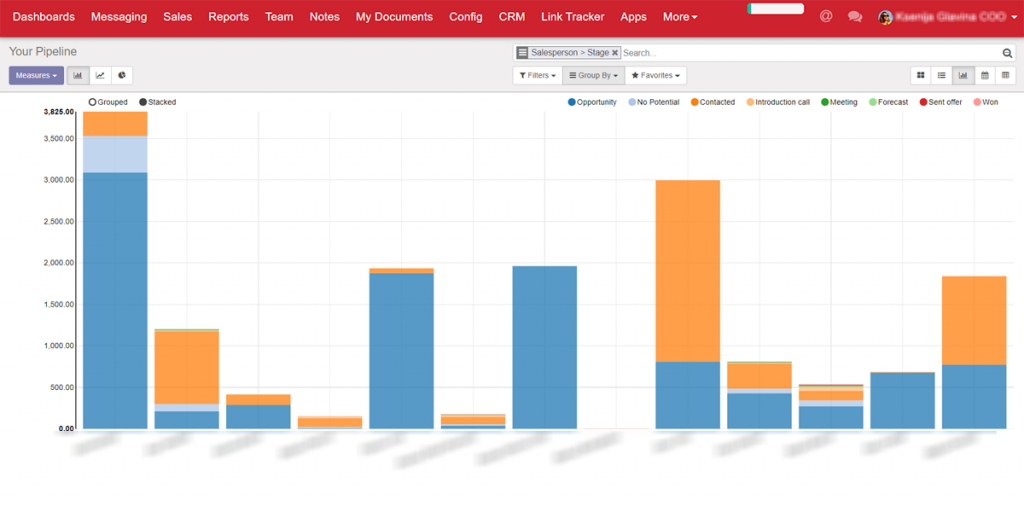The image size is (1024, 512).
Task: Open the CRM menu
Action: 511,17
